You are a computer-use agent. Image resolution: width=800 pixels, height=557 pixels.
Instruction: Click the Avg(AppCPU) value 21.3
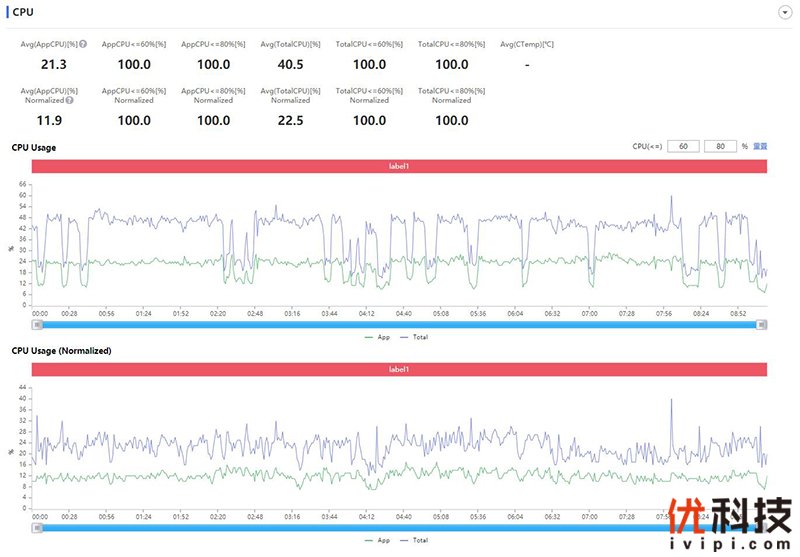(x=52, y=64)
